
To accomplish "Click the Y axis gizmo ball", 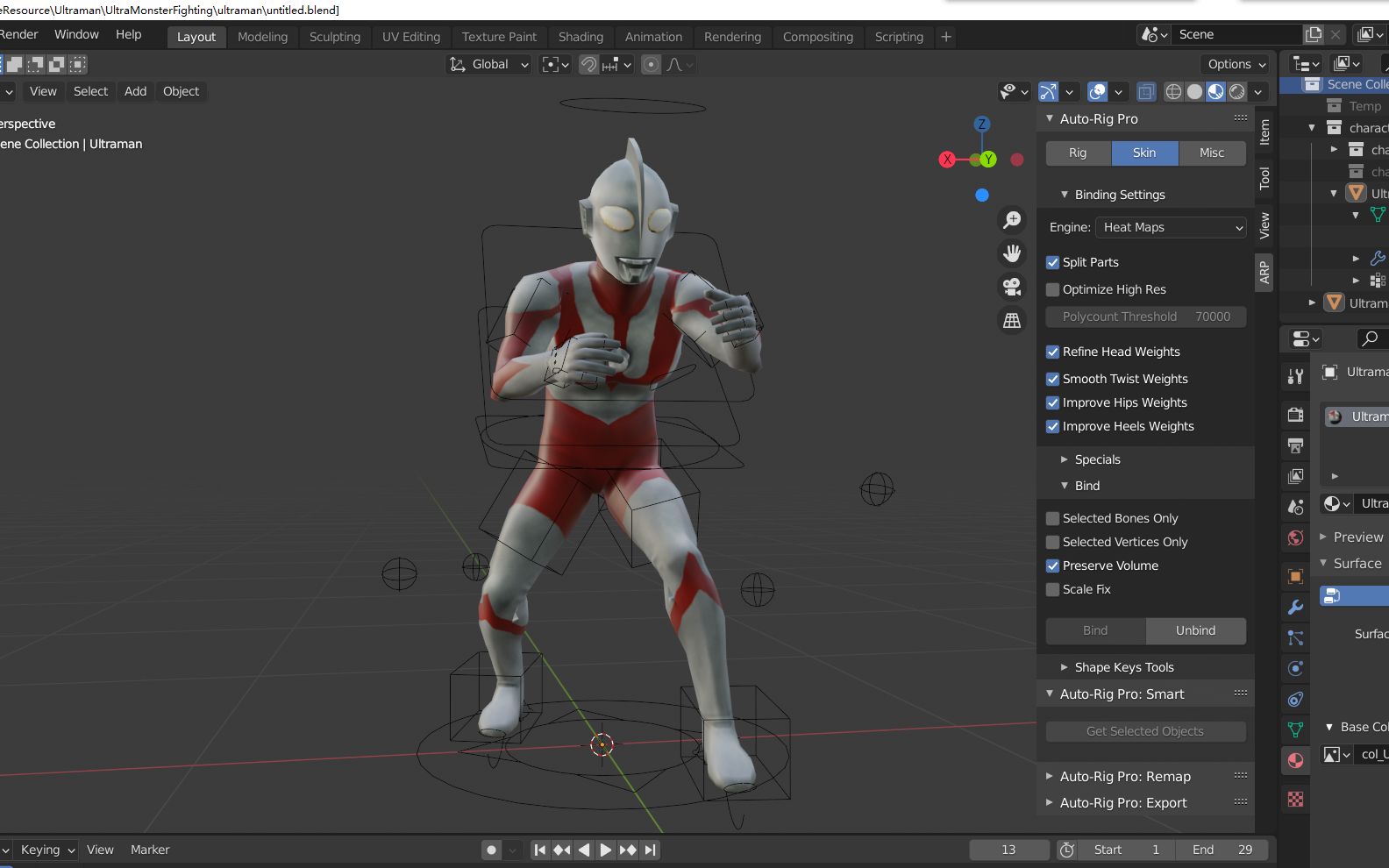I will point(988,160).
